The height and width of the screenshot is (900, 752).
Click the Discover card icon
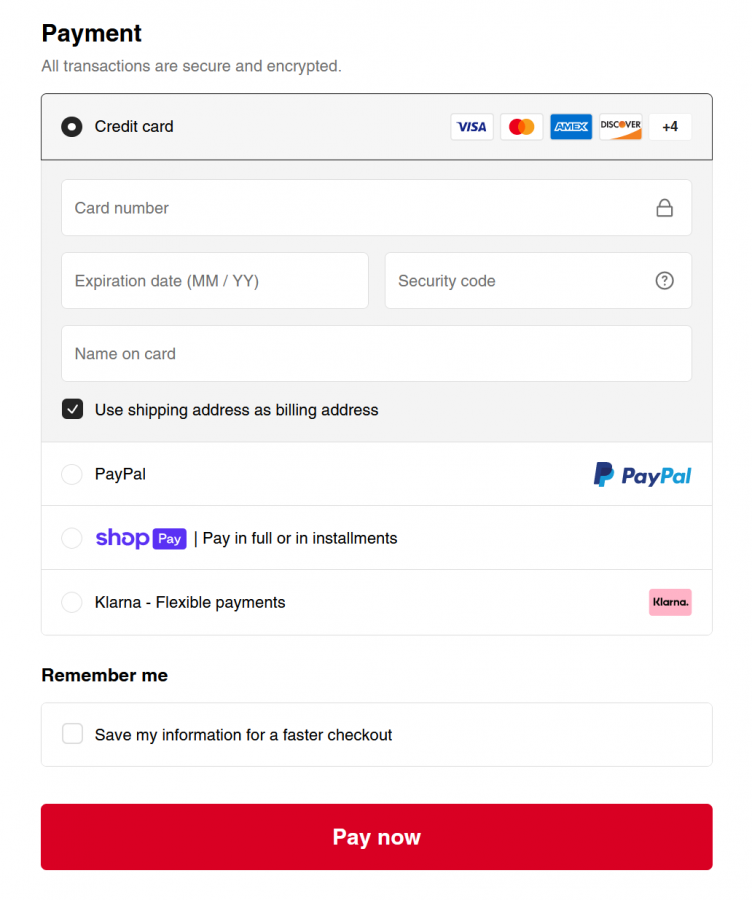[620, 127]
